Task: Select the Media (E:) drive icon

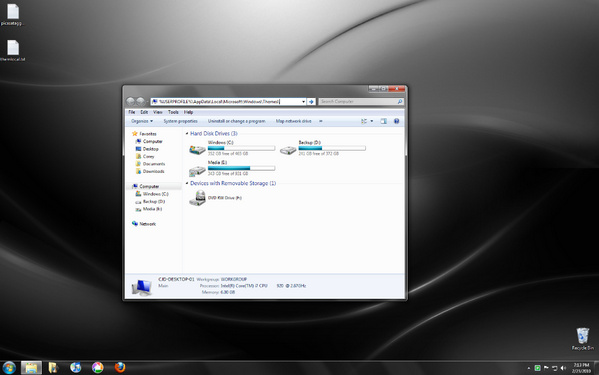Action: (197, 170)
